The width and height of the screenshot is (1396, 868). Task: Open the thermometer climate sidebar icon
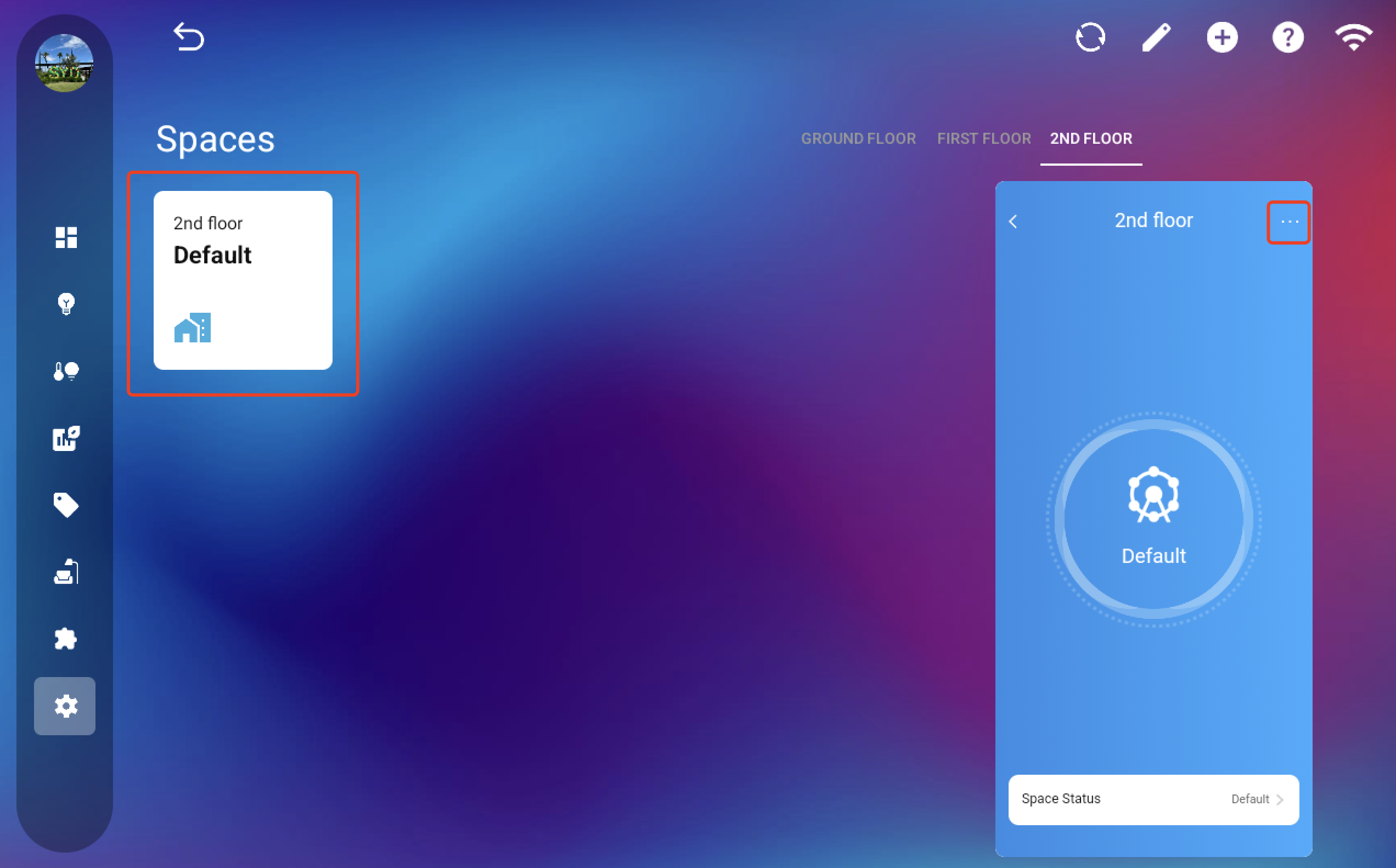click(65, 371)
